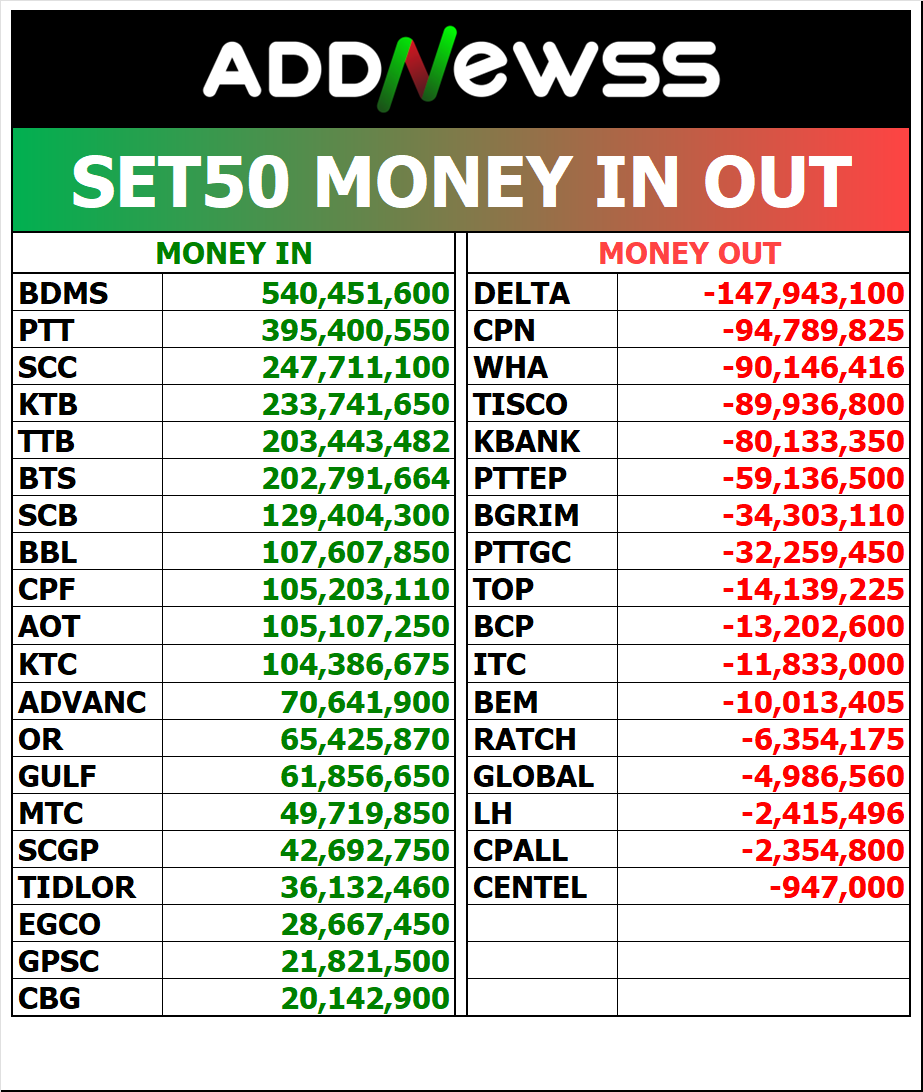Image resolution: width=923 pixels, height=1092 pixels.
Task: Click the TIDLOR stock symbol
Action: click(76, 887)
